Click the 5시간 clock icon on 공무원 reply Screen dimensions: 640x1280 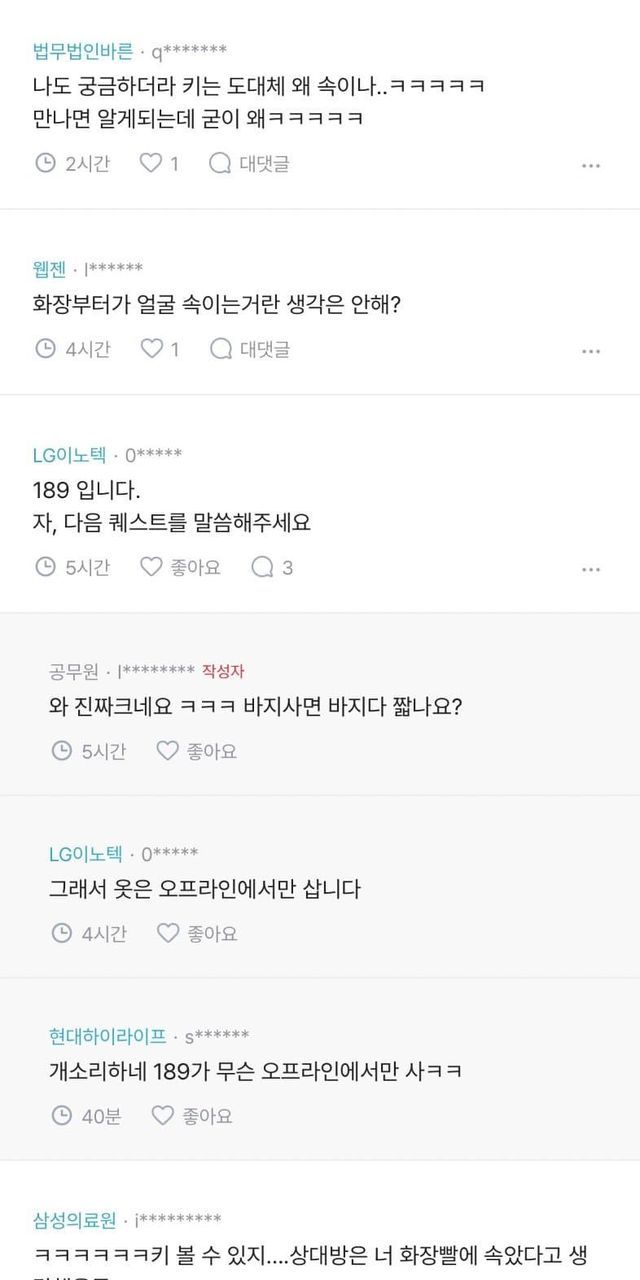click(x=61, y=751)
